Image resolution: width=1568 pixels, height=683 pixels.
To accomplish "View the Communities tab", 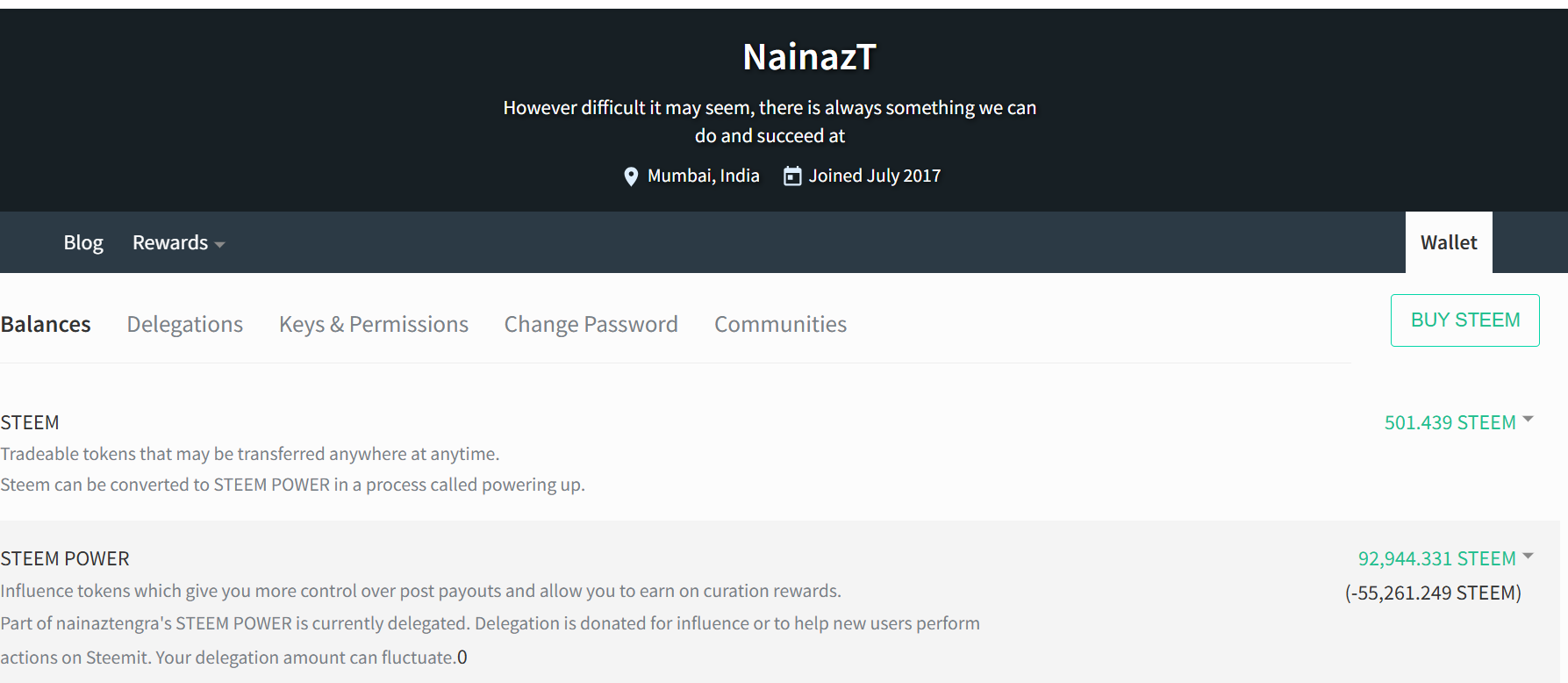I will click(x=780, y=324).
